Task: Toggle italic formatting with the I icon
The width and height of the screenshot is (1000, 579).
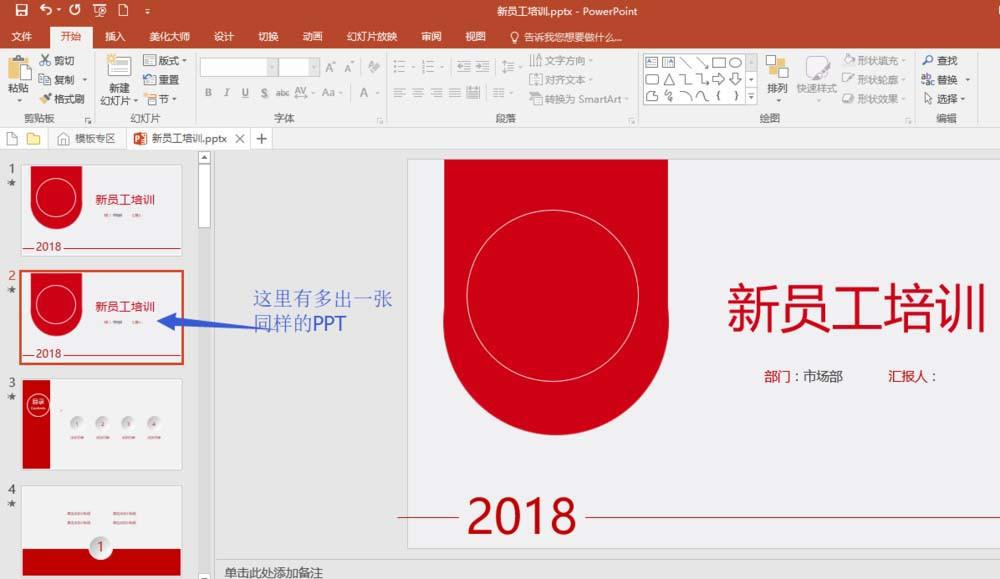Action: 226,91
